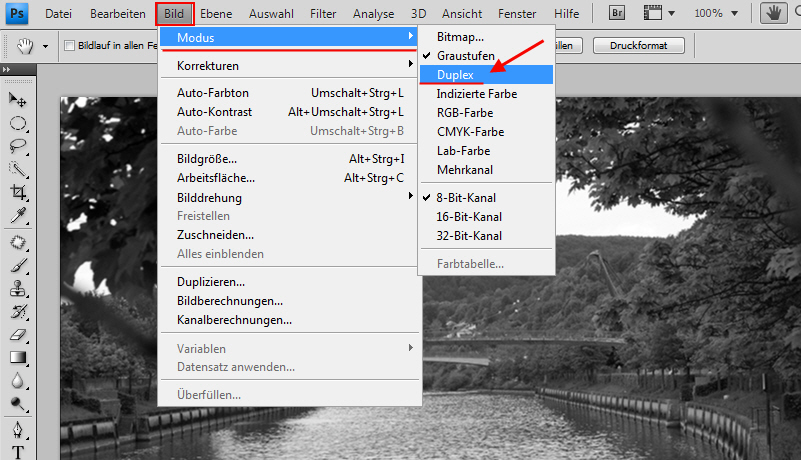Select the Lasso tool
This screenshot has height=460, width=801.
coord(17,146)
